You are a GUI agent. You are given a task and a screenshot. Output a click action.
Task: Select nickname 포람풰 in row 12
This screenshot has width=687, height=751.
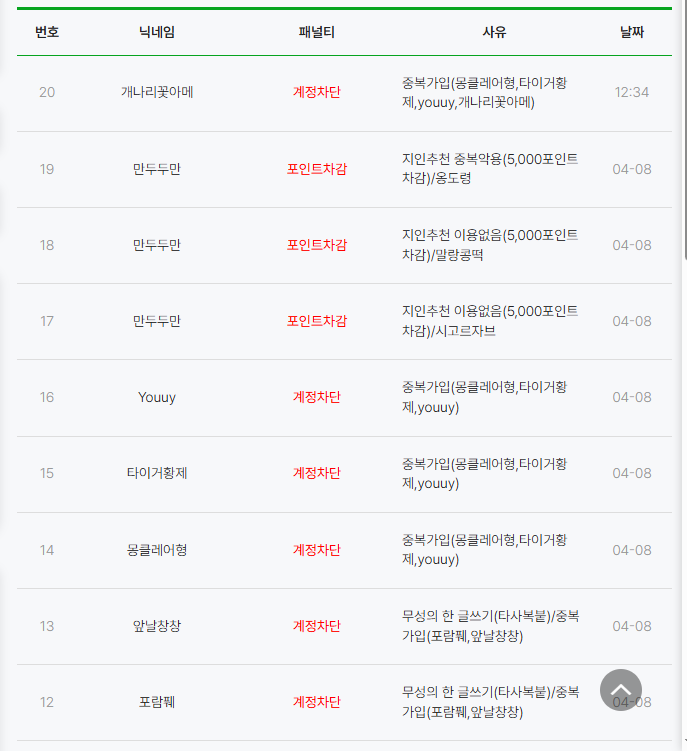click(x=157, y=702)
